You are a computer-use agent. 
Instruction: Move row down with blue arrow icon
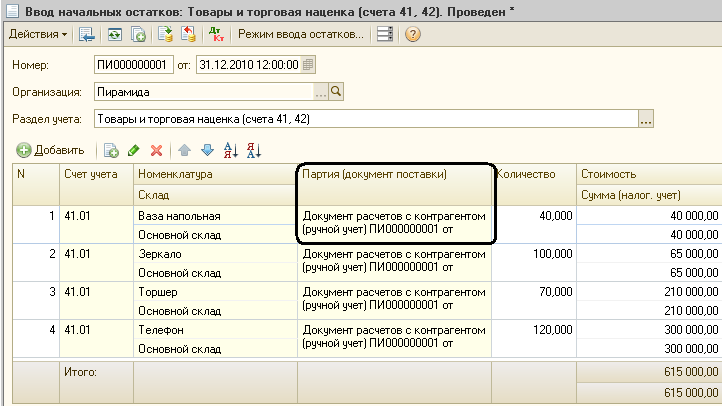(207, 150)
